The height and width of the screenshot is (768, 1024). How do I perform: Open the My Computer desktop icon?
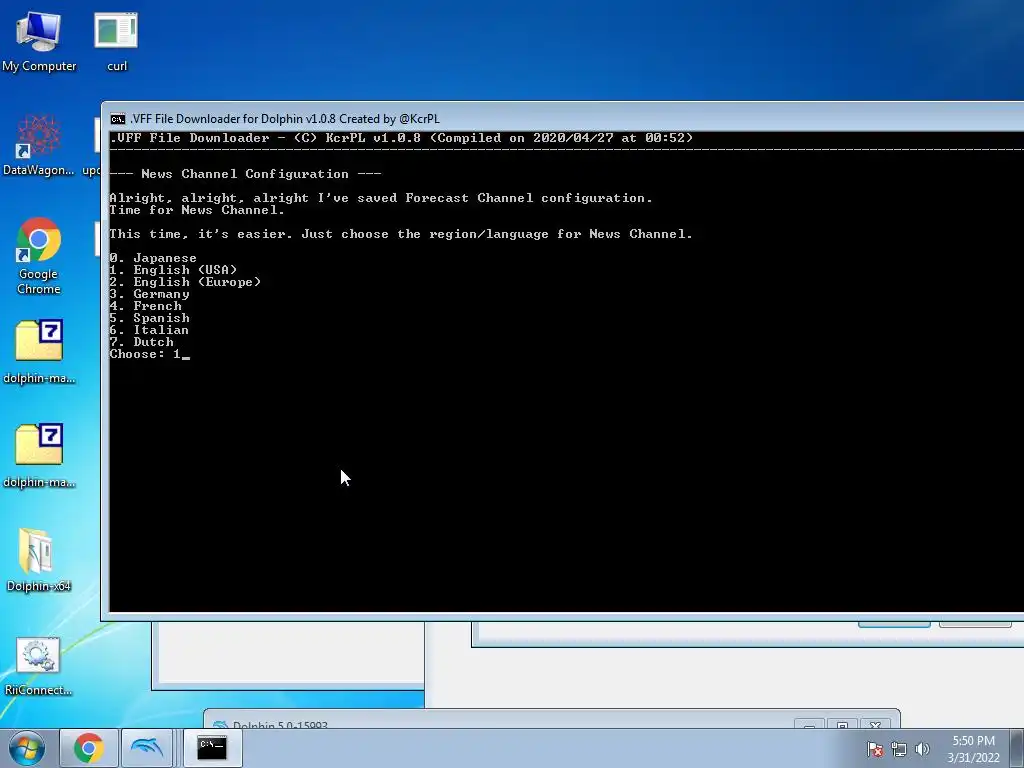click(39, 40)
